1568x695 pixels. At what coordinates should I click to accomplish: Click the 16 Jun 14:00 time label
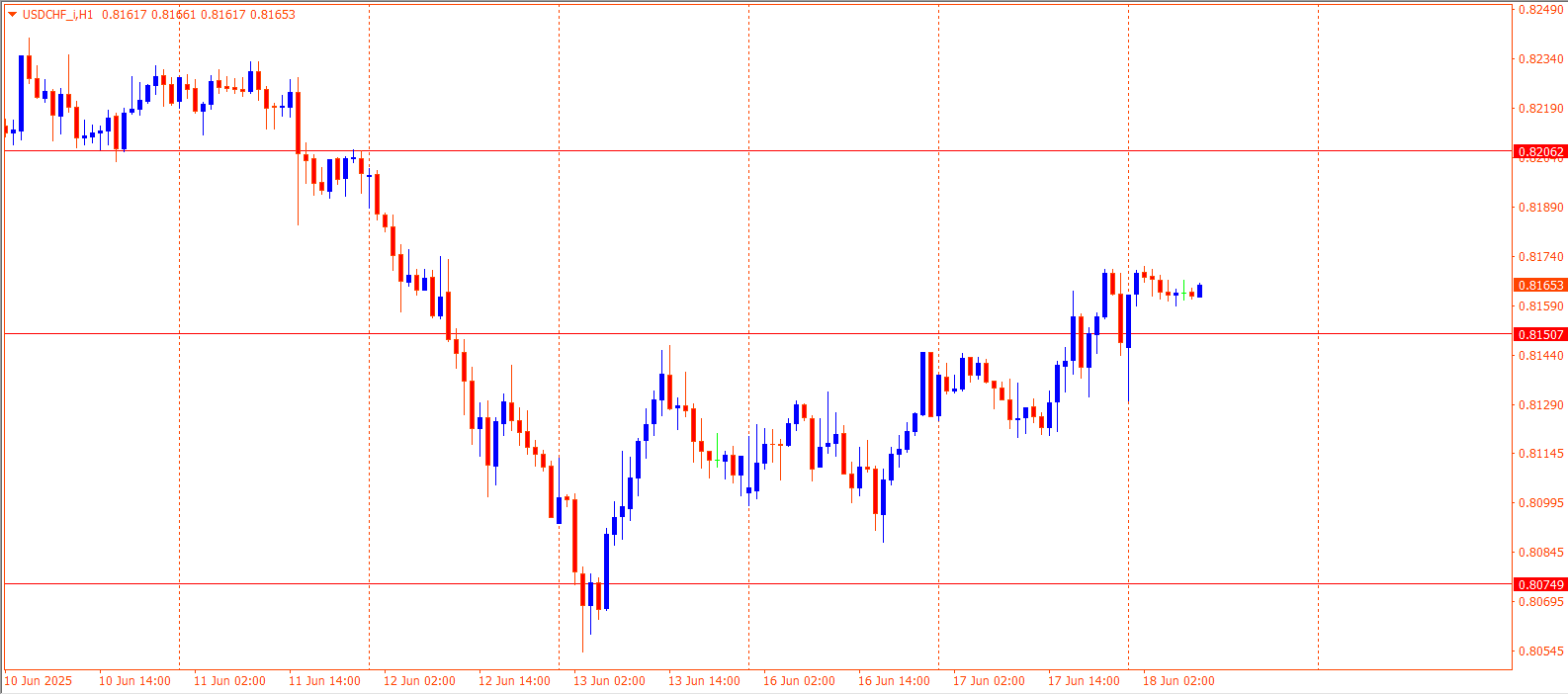(894, 681)
